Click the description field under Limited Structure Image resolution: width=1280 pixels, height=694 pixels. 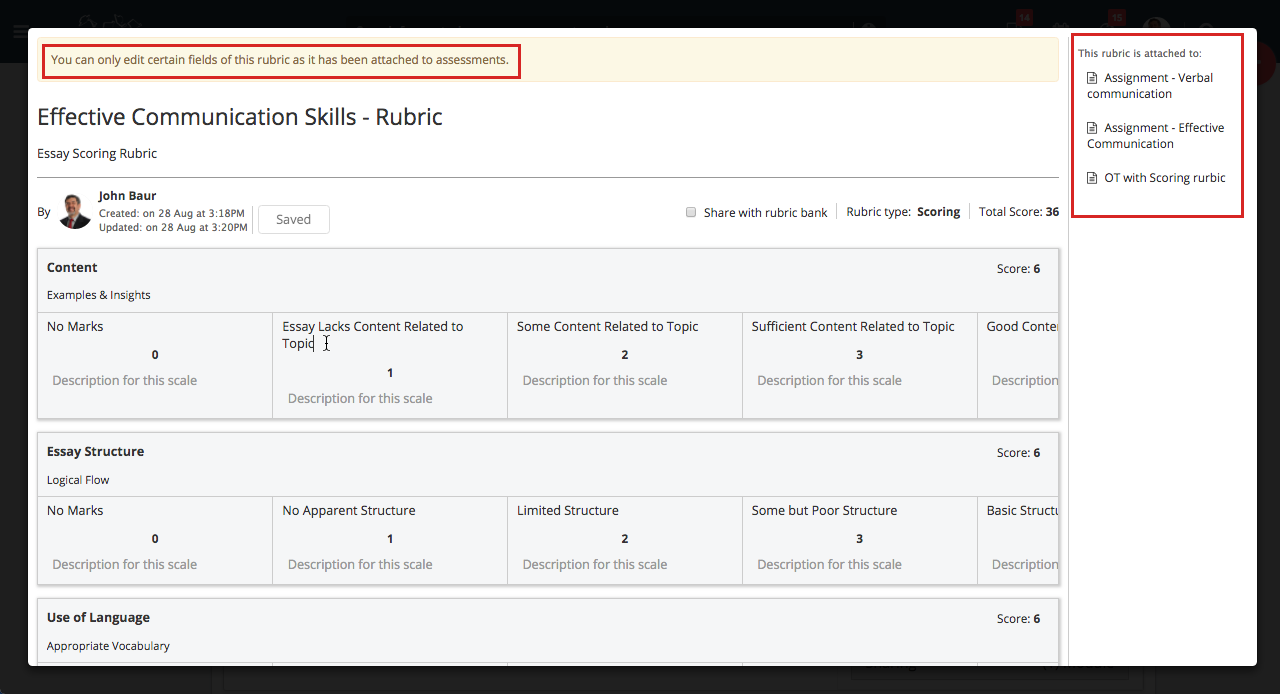point(595,565)
